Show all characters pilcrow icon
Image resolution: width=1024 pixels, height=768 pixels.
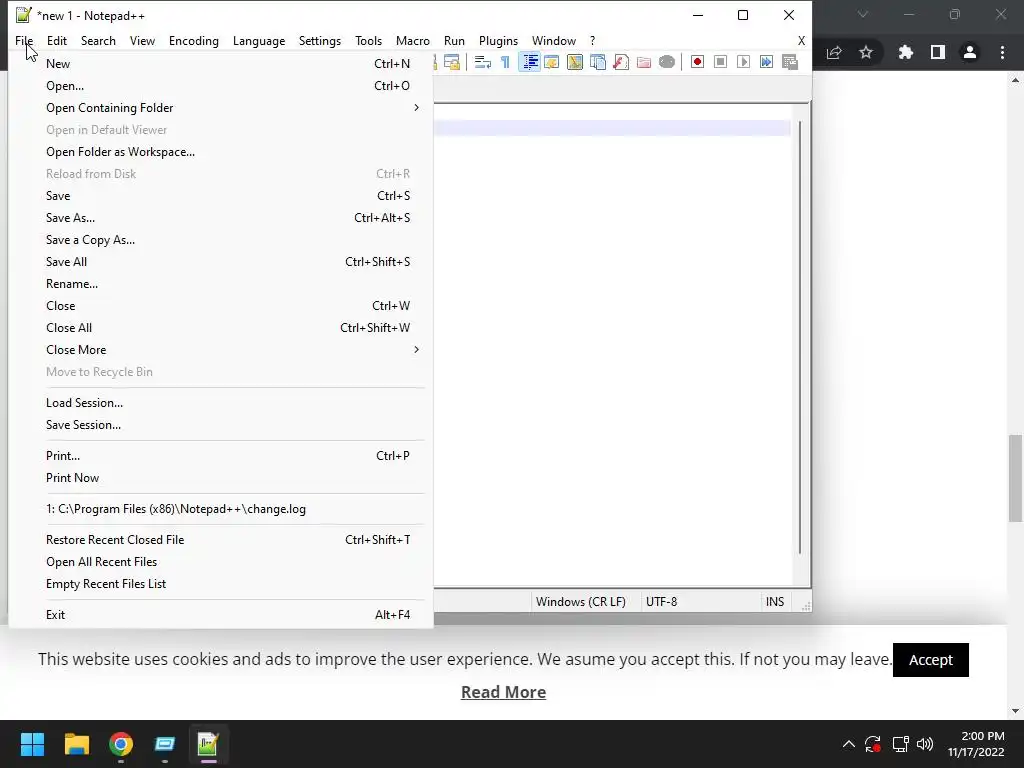coord(505,62)
